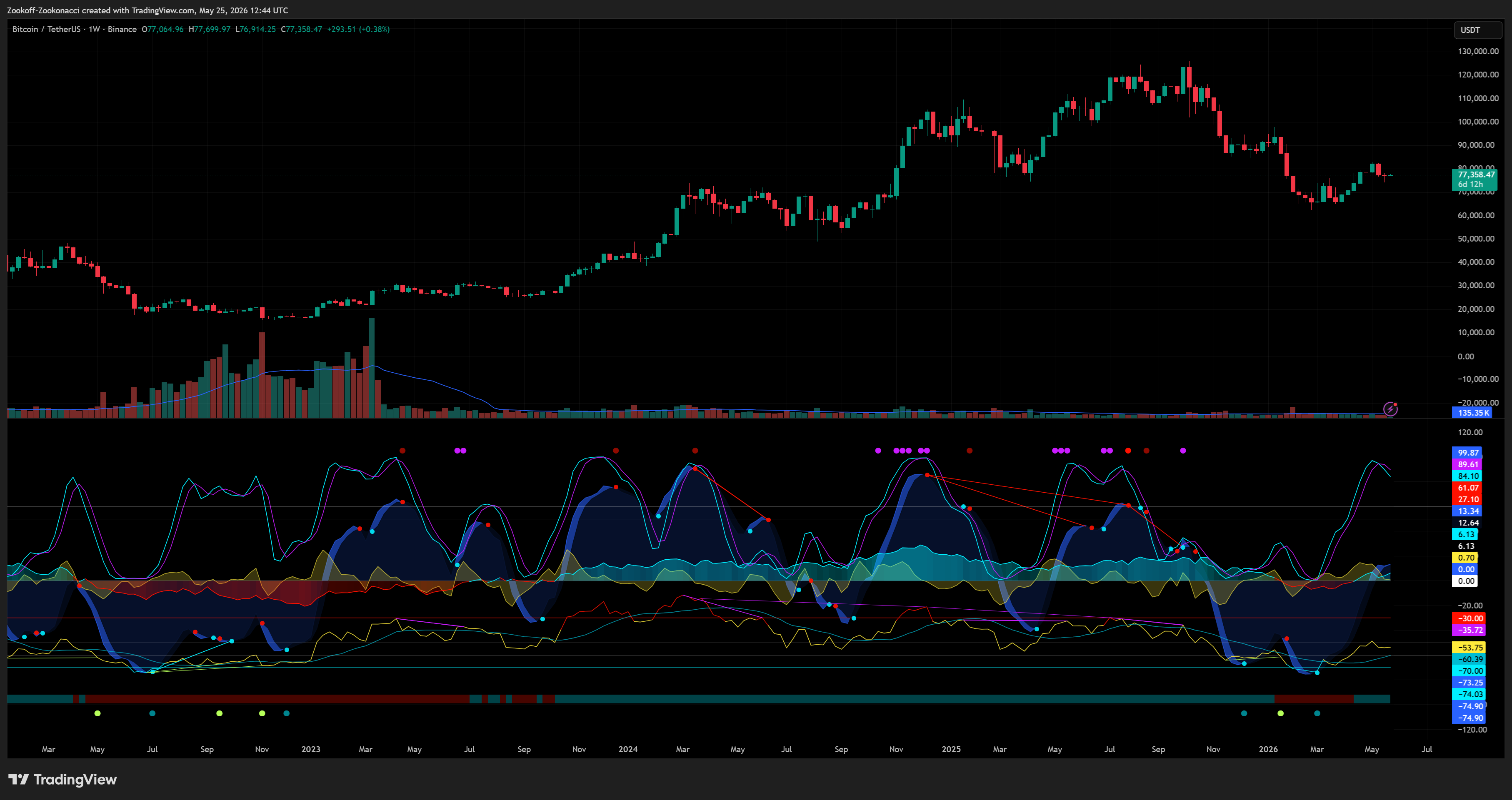
Task: Click the cyan -74.03 indicator value
Action: (1469, 694)
